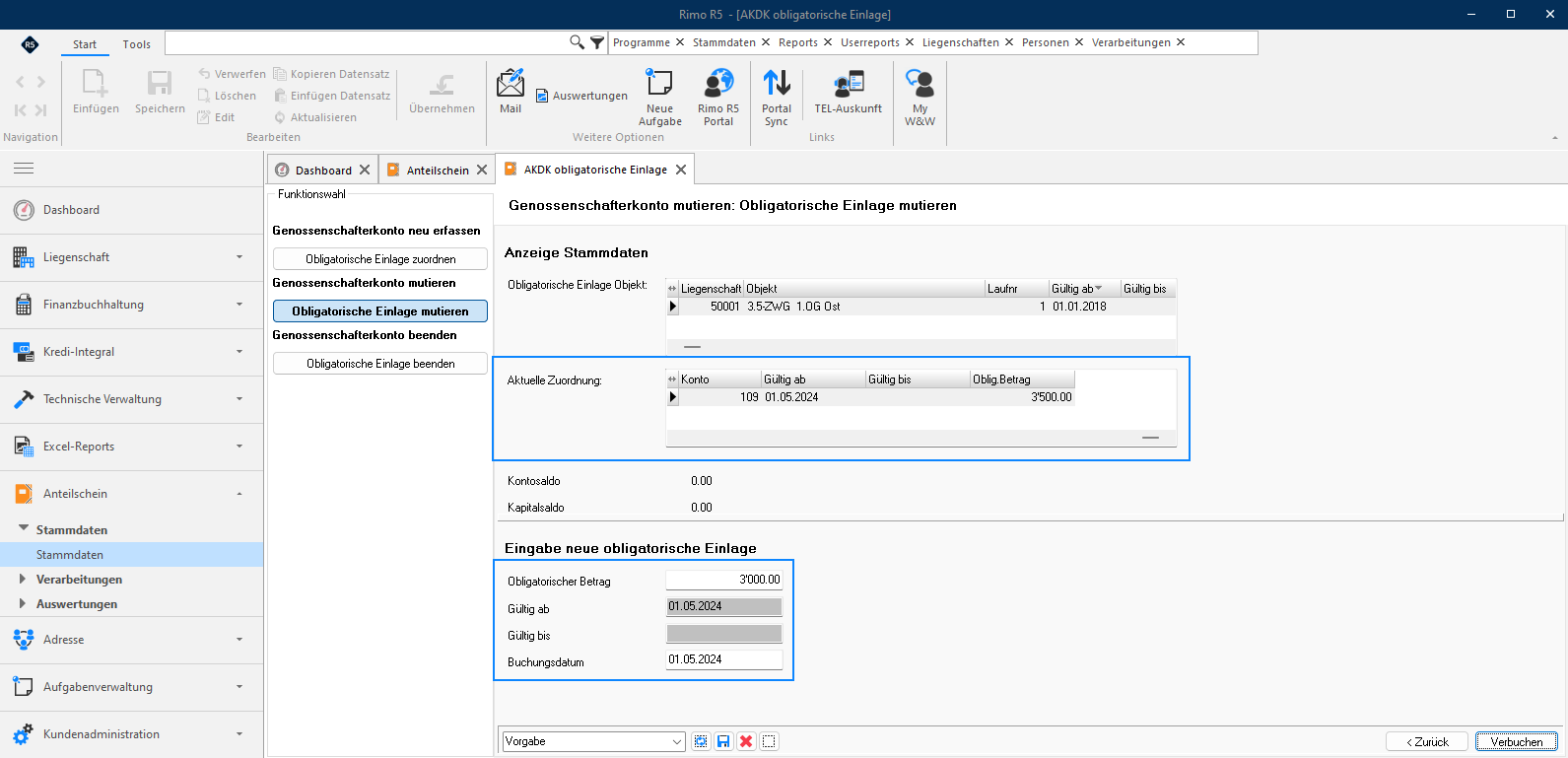Remove the Programme search filter chip
Image resolution: width=1568 pixels, height=758 pixels.
[x=680, y=42]
